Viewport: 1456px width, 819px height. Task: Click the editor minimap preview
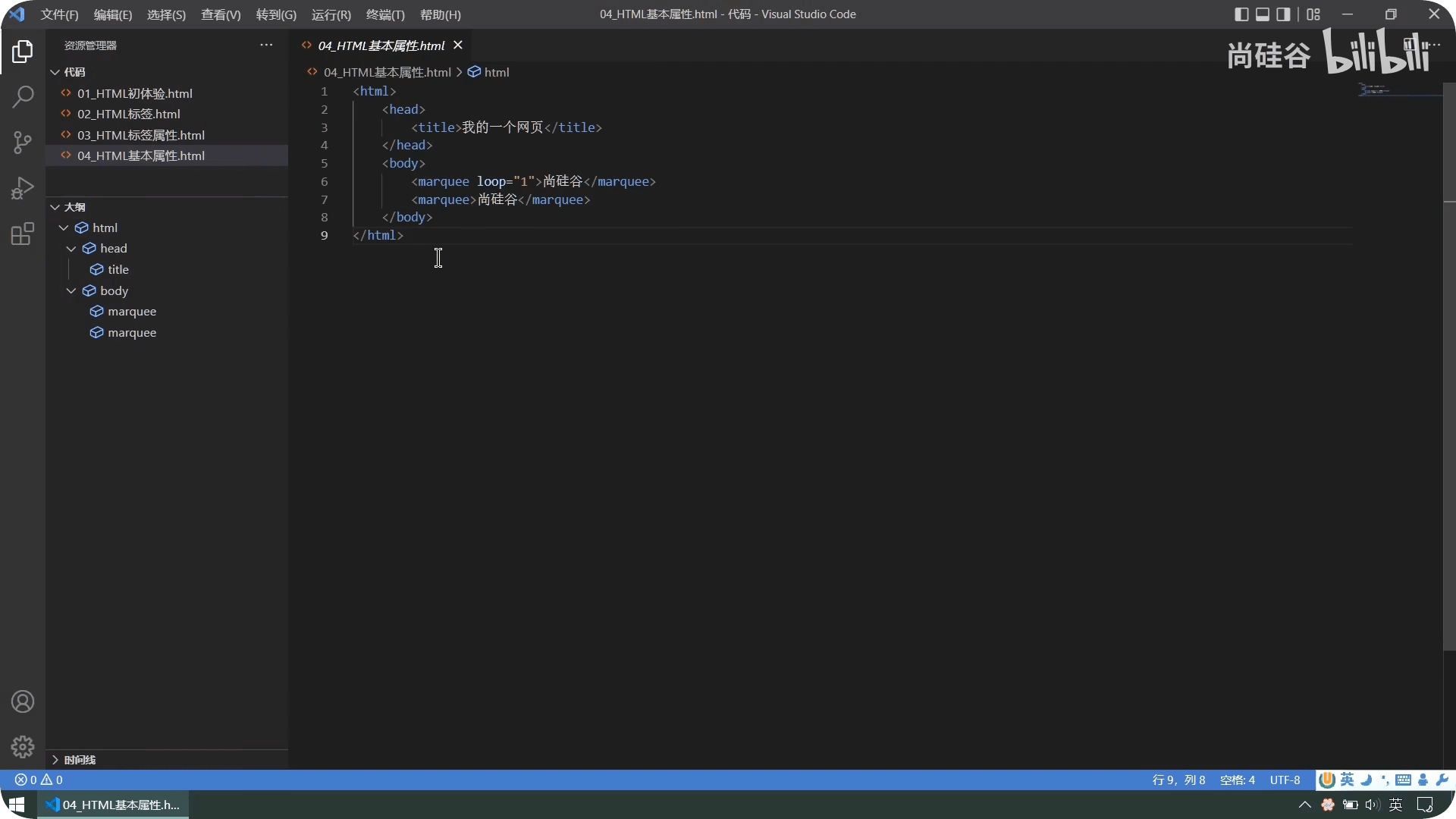click(1374, 89)
